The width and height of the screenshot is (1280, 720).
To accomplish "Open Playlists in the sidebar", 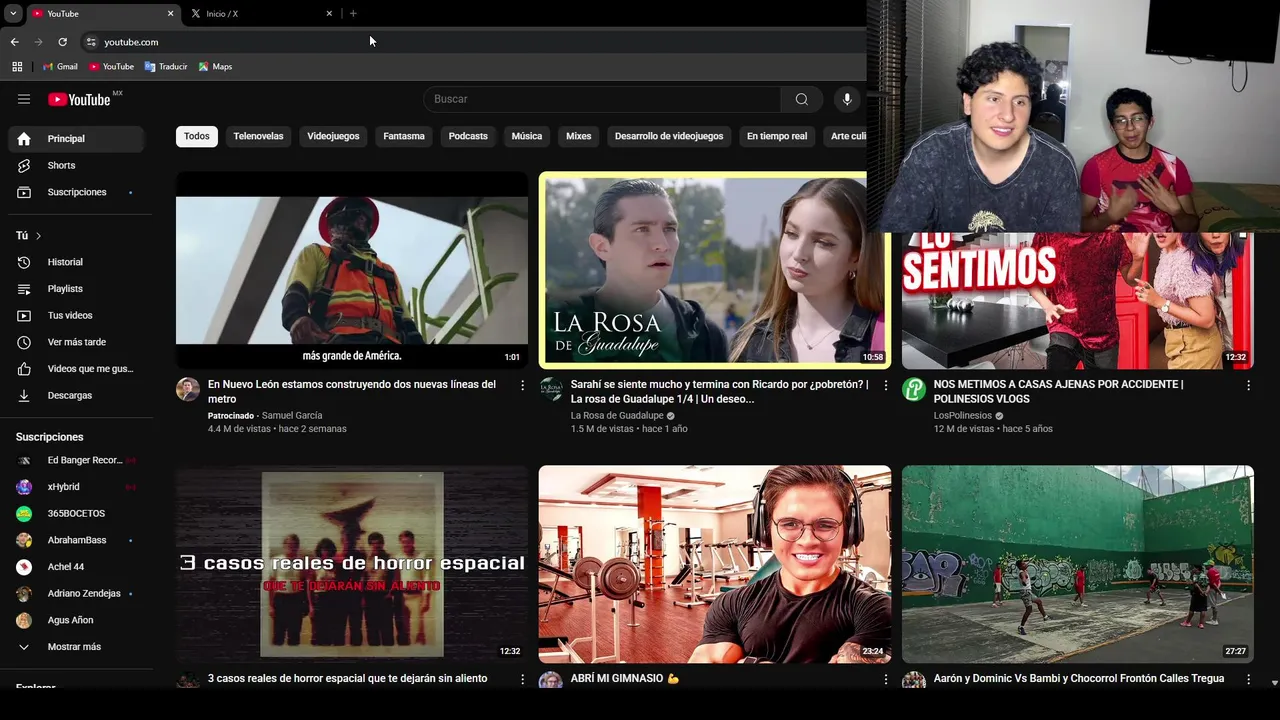I will 76,289.
